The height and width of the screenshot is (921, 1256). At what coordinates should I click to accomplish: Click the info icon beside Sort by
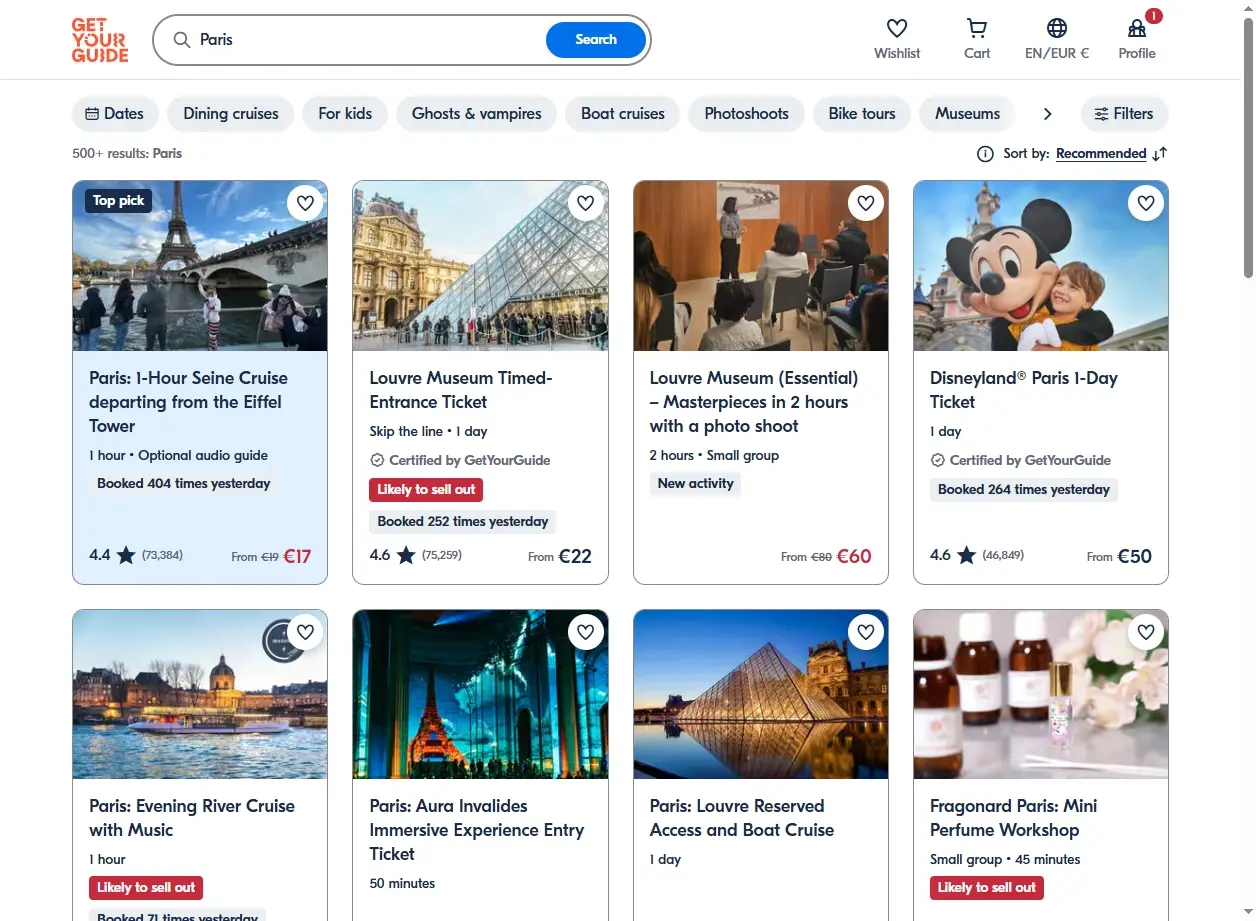985,154
